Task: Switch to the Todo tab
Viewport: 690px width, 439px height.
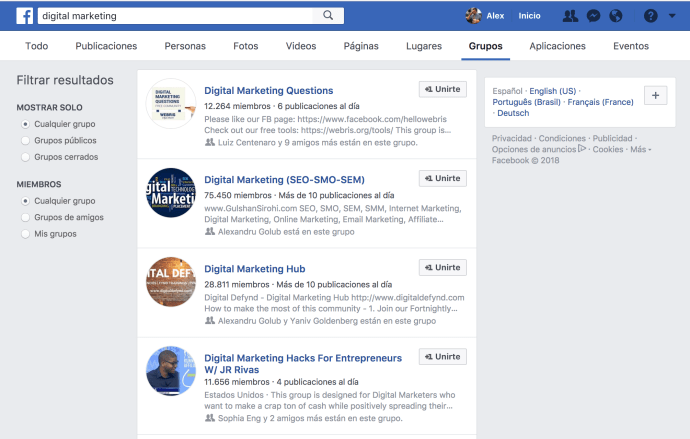Action: (x=37, y=46)
